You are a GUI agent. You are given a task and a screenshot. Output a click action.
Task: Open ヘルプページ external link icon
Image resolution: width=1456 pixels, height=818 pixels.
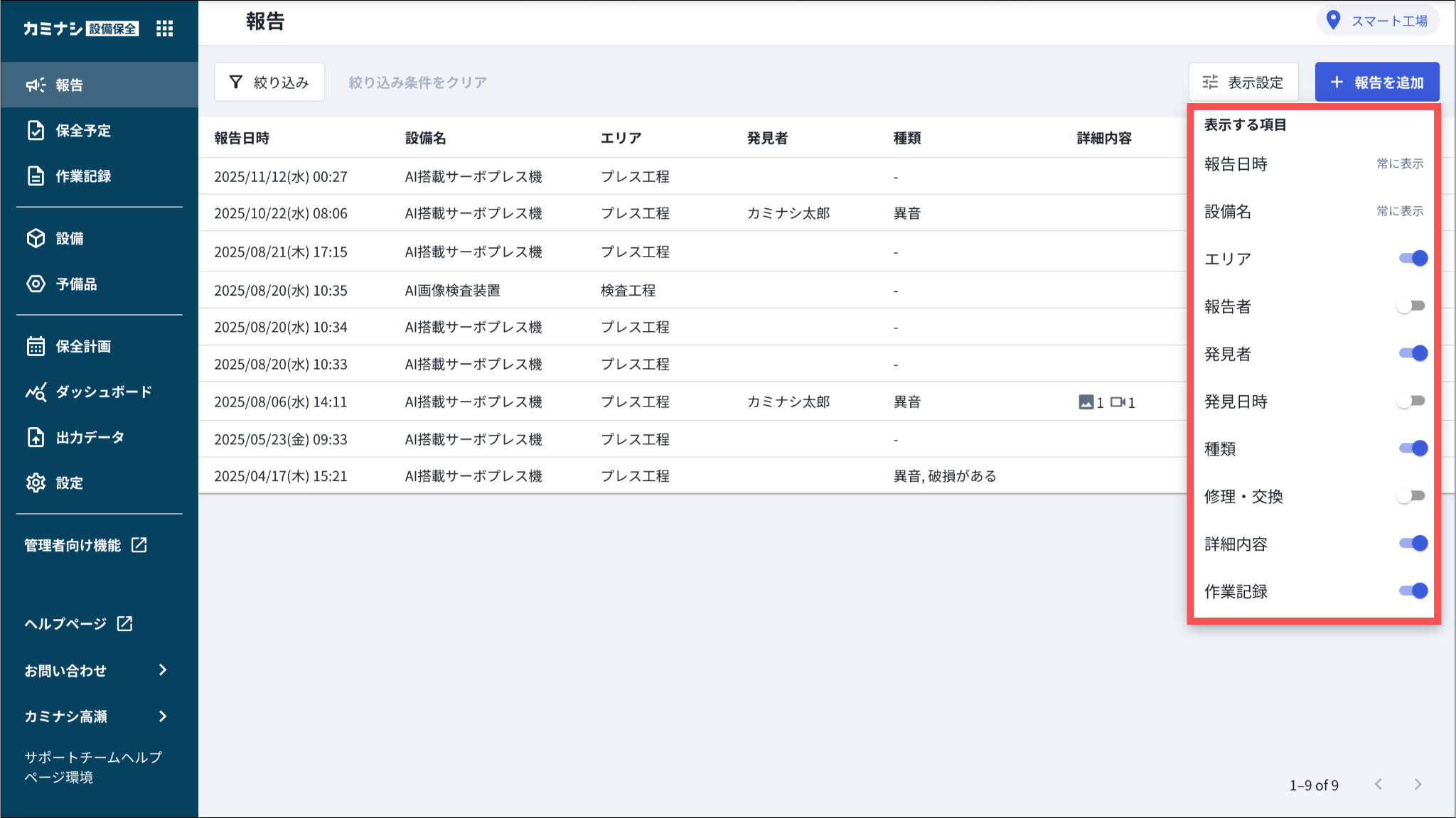click(125, 623)
